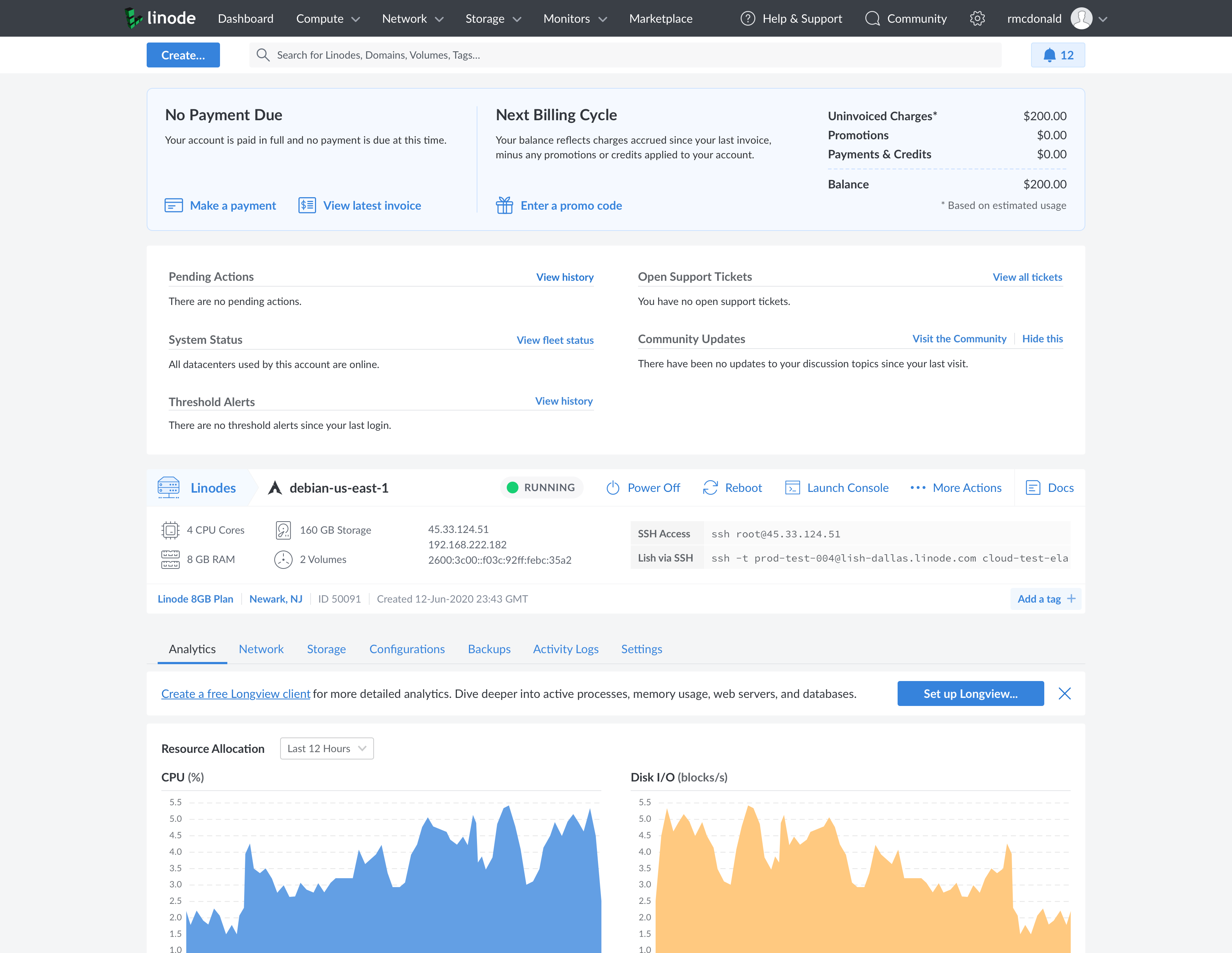Viewport: 1232px width, 953px height.
Task: Switch to the Network tab below the Linode
Action: tap(261, 649)
